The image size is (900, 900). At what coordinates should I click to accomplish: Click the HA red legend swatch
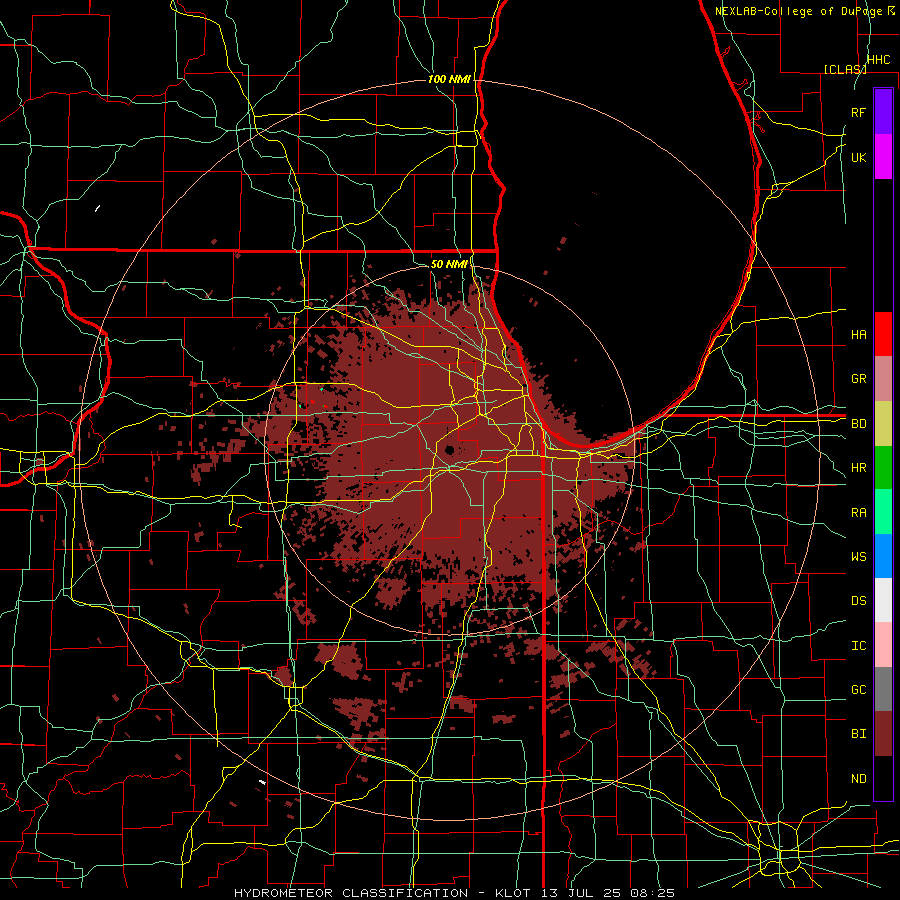883,334
